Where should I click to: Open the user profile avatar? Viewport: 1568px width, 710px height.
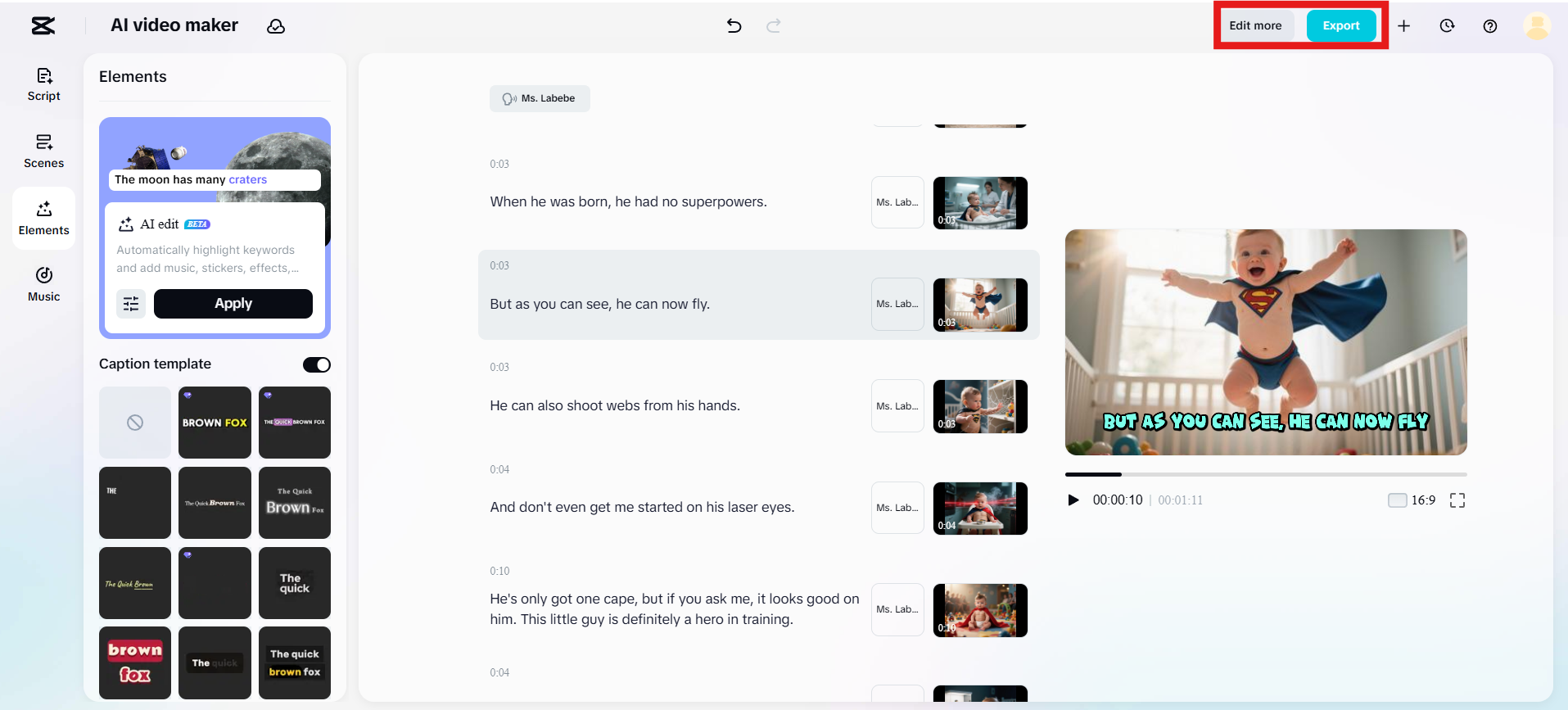[1536, 26]
